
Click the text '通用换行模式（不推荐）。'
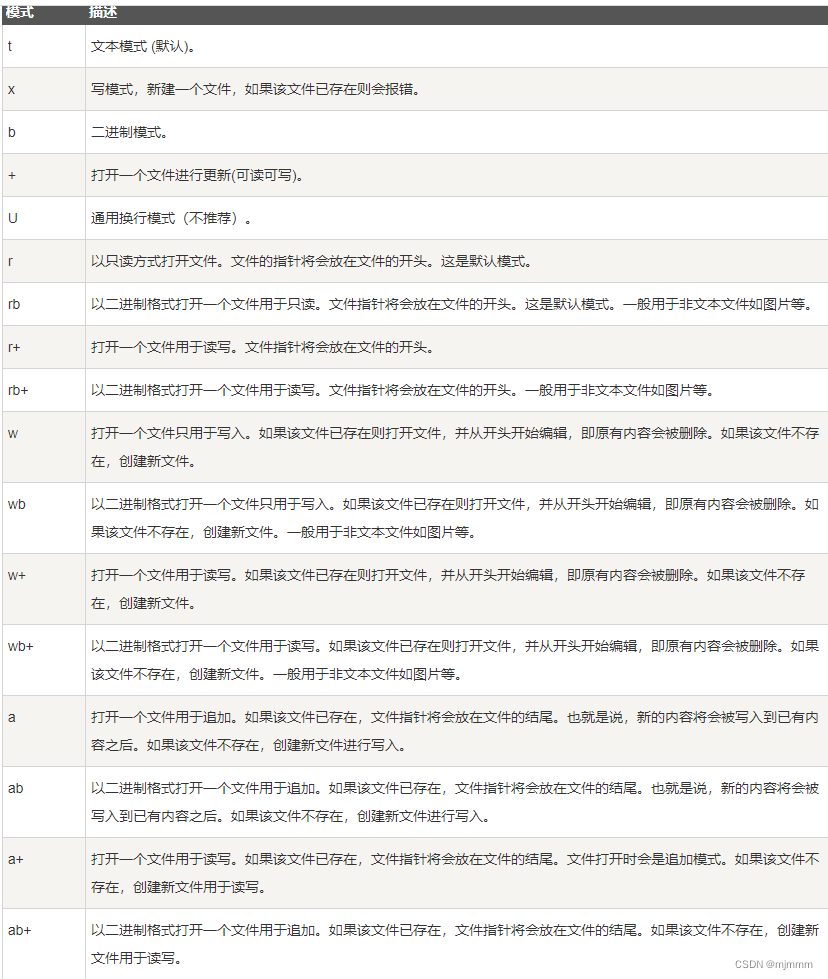pos(171,218)
